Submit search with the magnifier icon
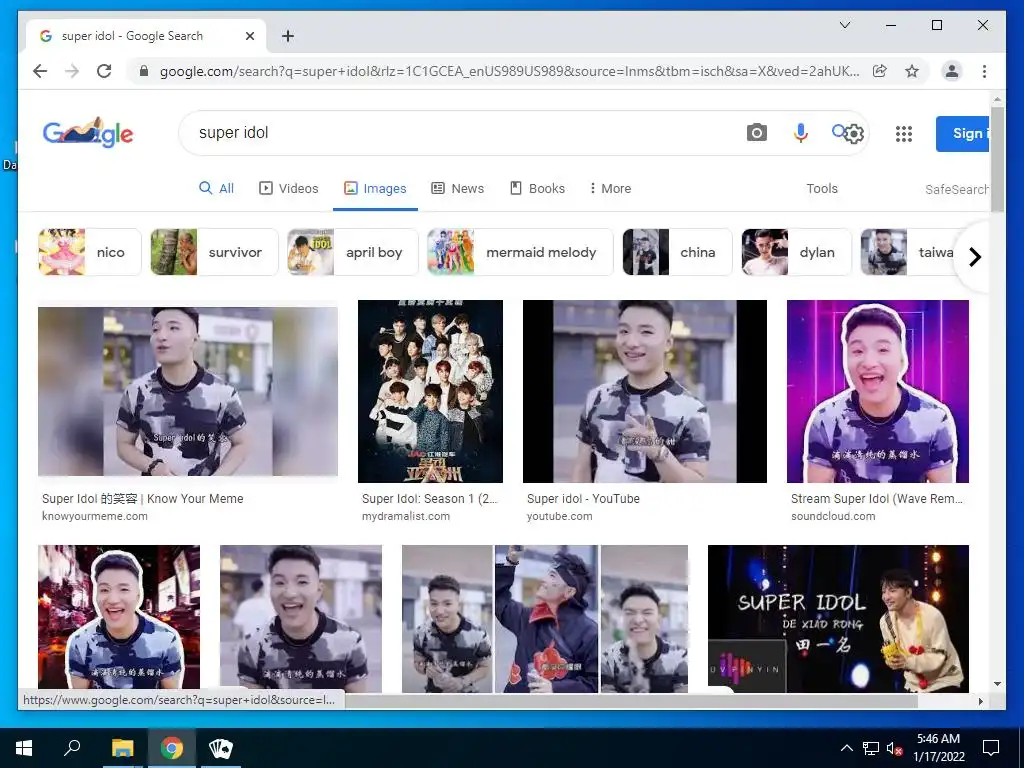The height and width of the screenshot is (768, 1024). [x=838, y=131]
